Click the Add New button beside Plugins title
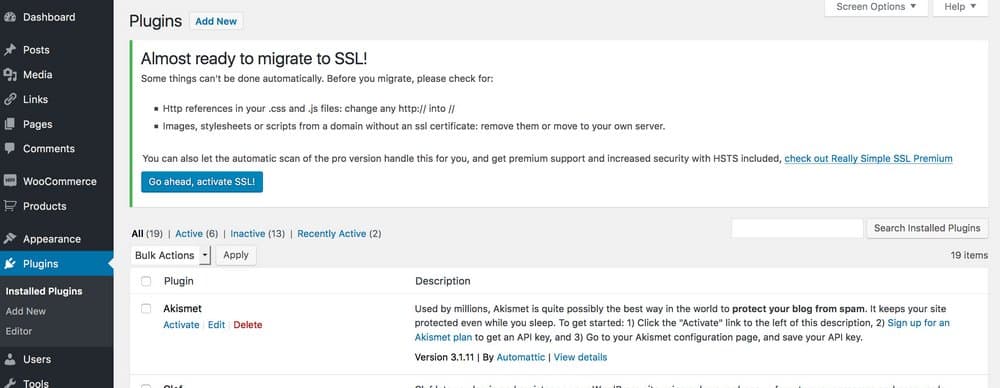Screen dimensions: 1000x388 (x=216, y=21)
